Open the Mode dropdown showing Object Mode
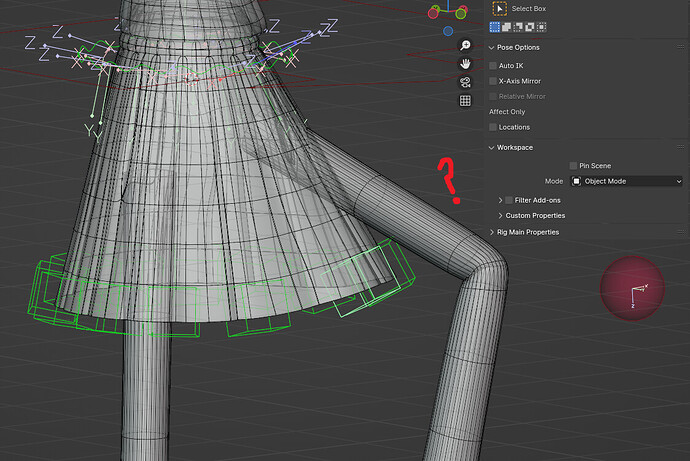The width and height of the screenshot is (690, 461). [627, 181]
